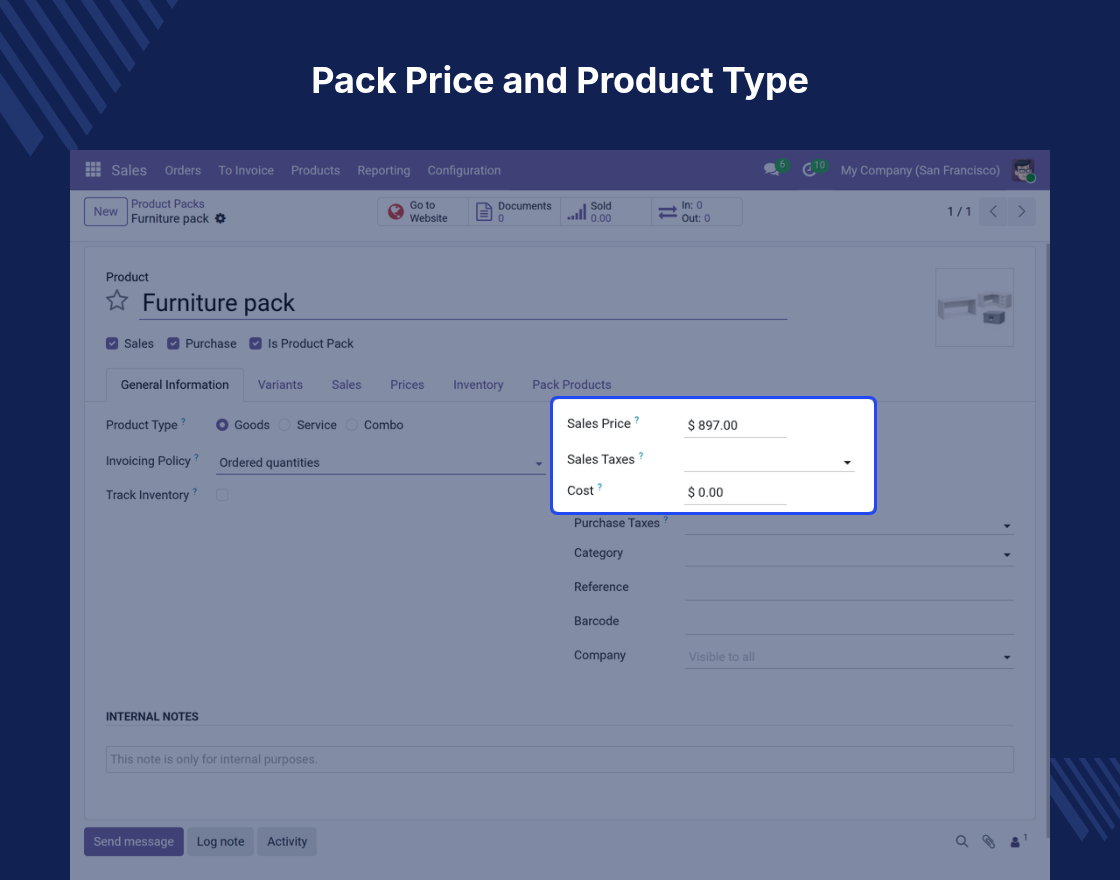1120x880 pixels.
Task: Switch to the Variants tab
Action: [280, 385]
